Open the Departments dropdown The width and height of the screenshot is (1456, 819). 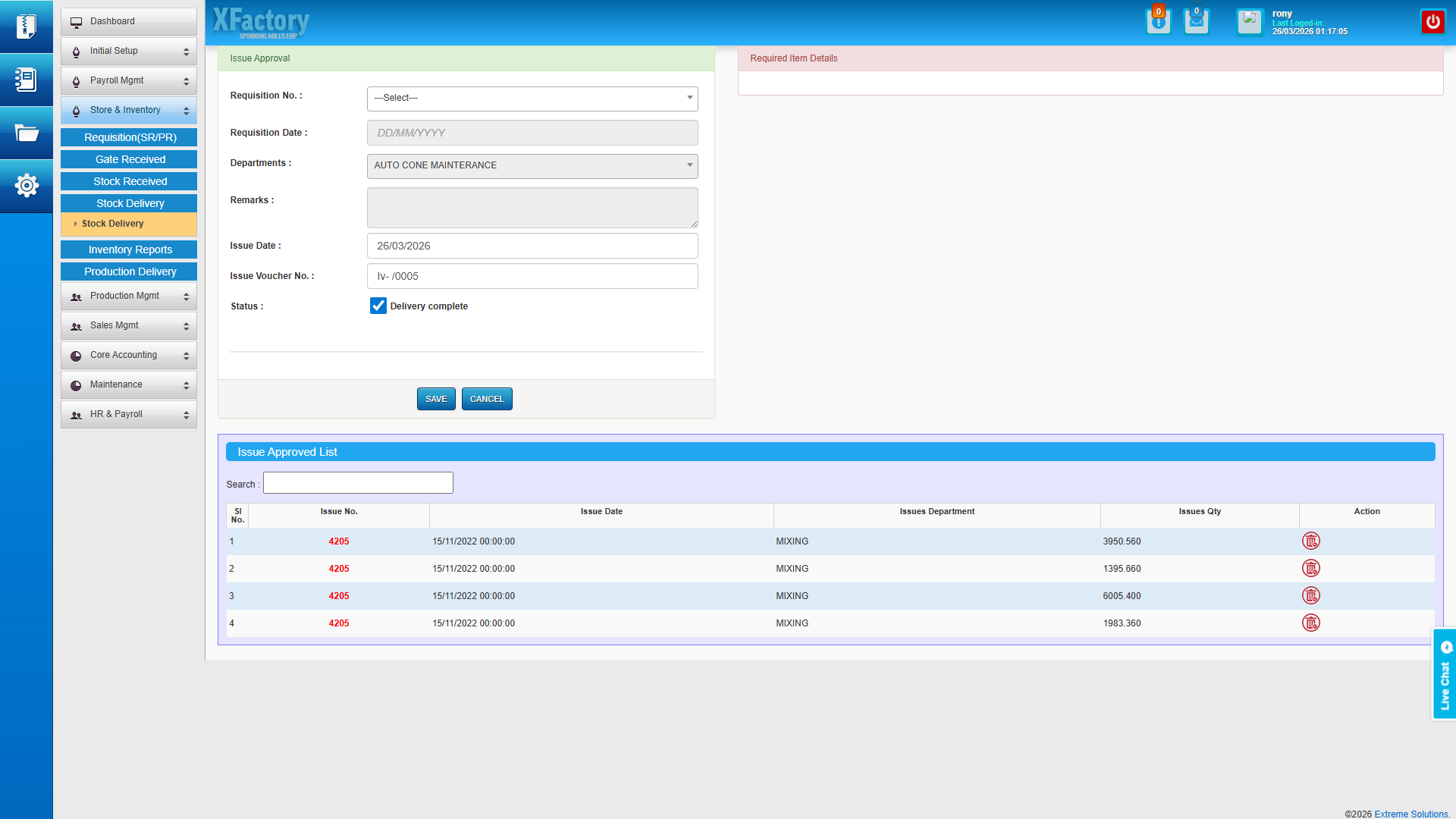[532, 166]
